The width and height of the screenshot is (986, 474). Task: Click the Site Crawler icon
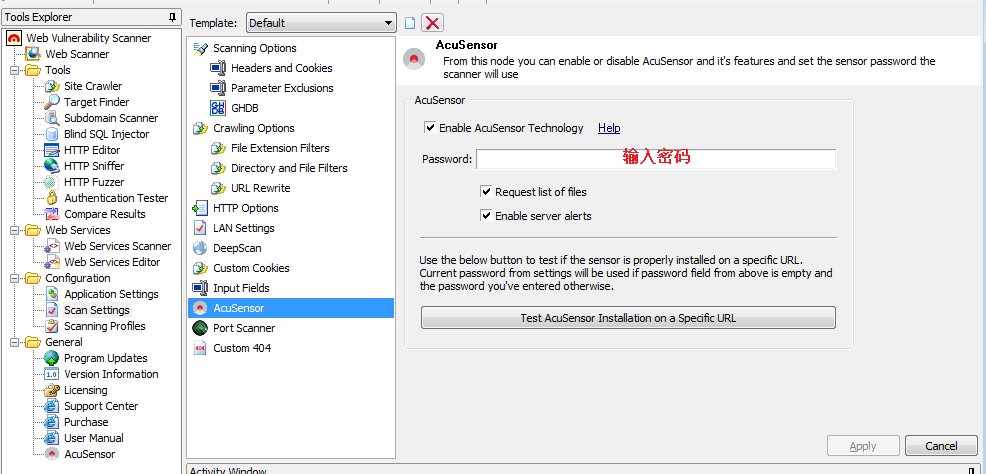pyautogui.click(x=52, y=86)
